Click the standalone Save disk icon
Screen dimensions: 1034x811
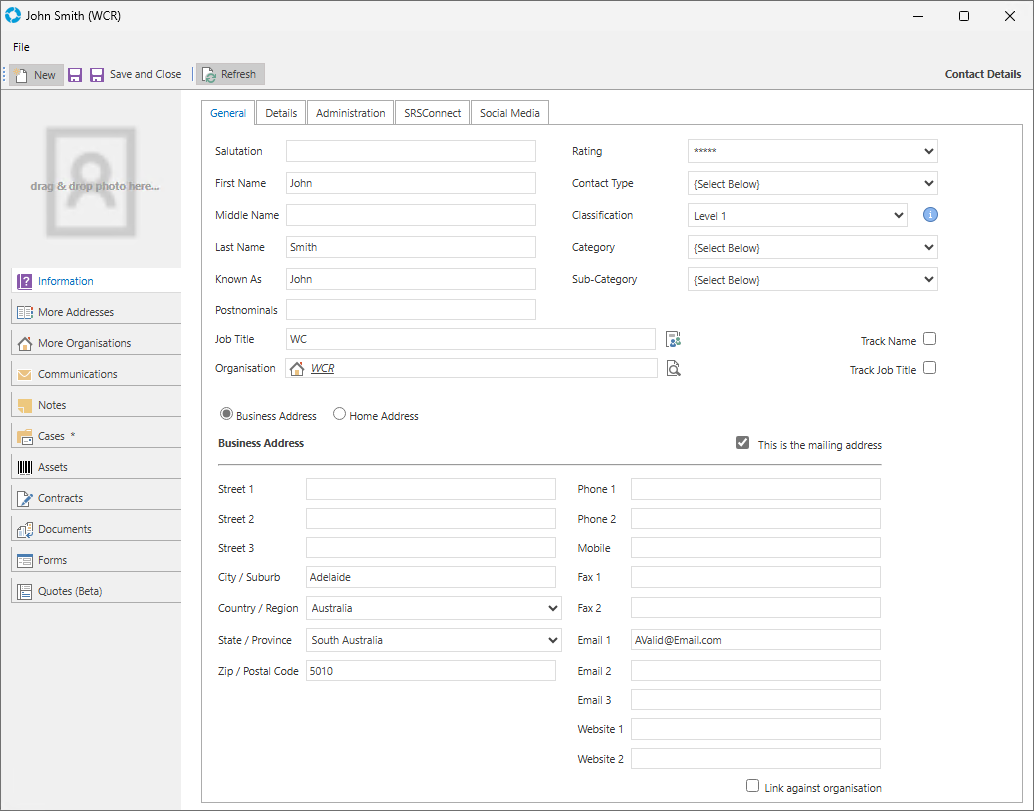pyautogui.click(x=75, y=75)
